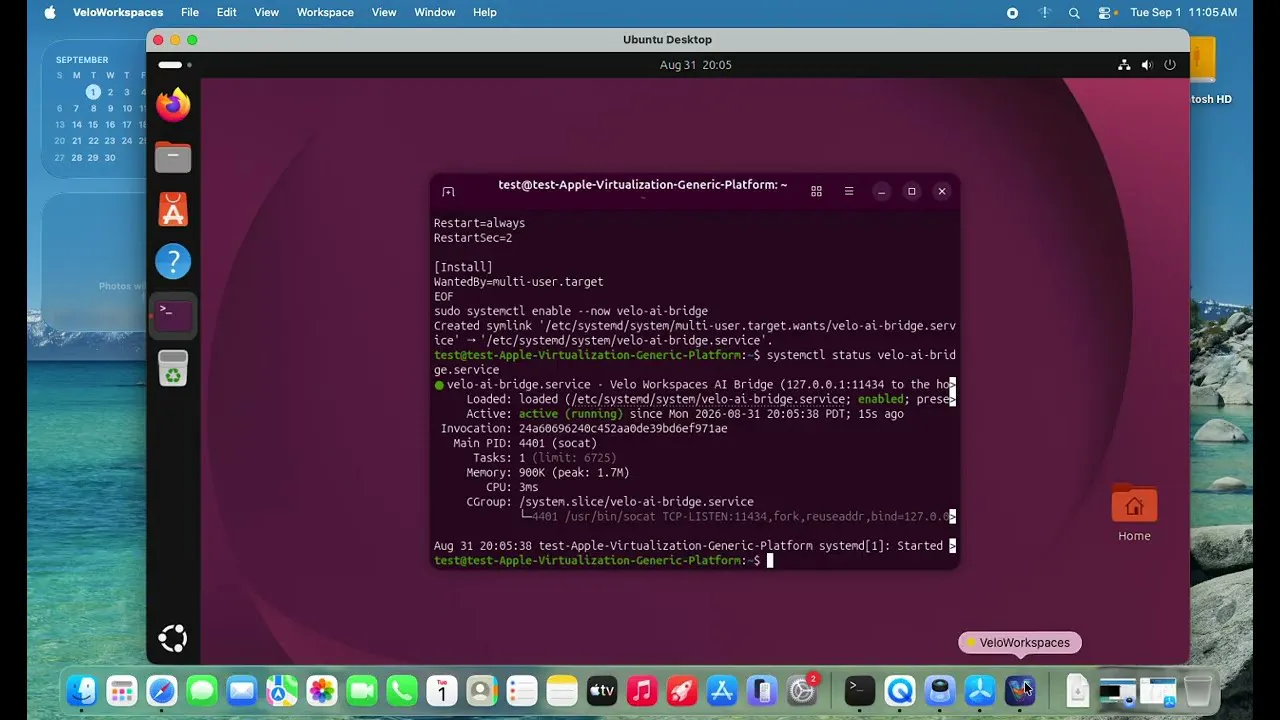
Task: Open Calendar from the macOS Dock
Action: 442,690
